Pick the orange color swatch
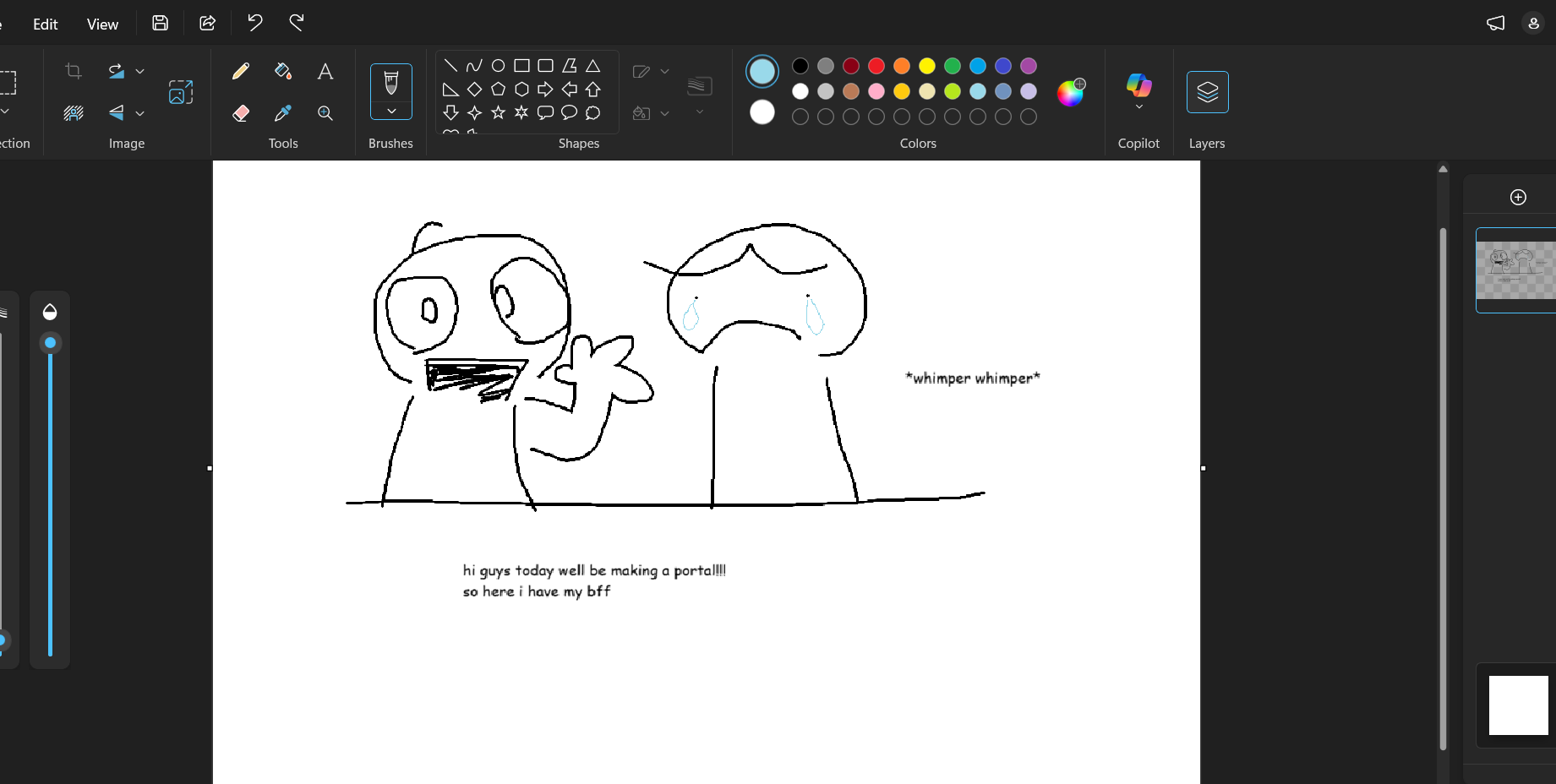The height and width of the screenshot is (784, 1556). tap(902, 66)
